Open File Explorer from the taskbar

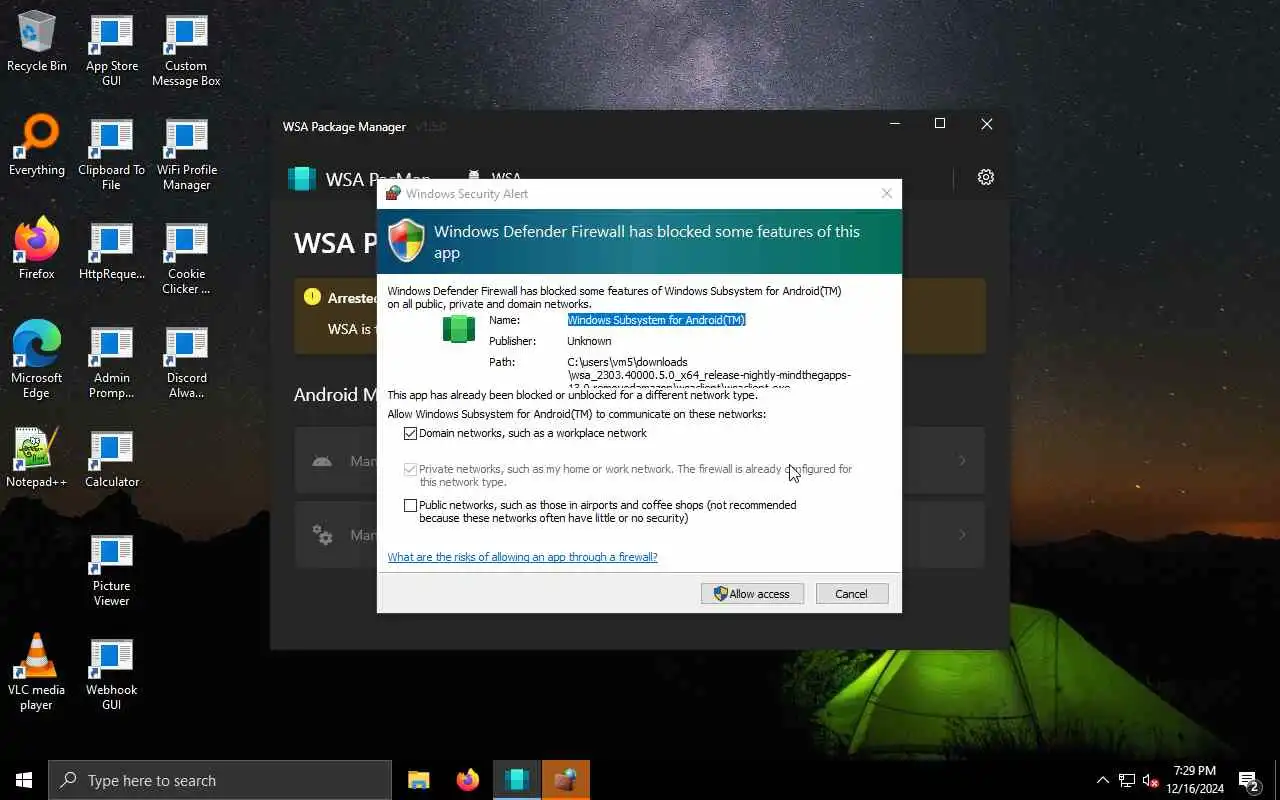tap(418, 780)
